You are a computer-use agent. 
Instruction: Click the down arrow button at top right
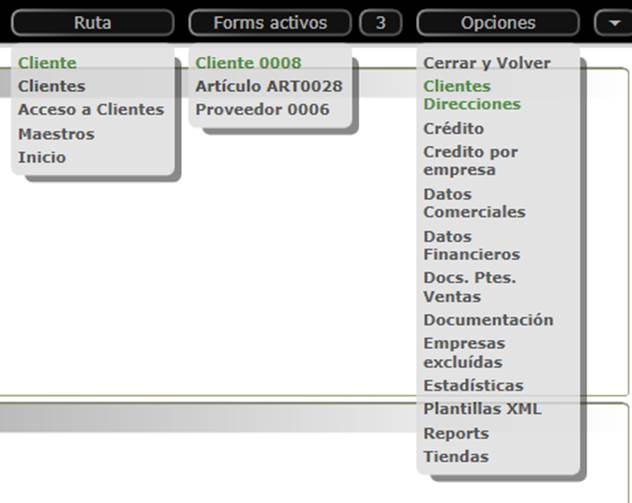[x=612, y=22]
